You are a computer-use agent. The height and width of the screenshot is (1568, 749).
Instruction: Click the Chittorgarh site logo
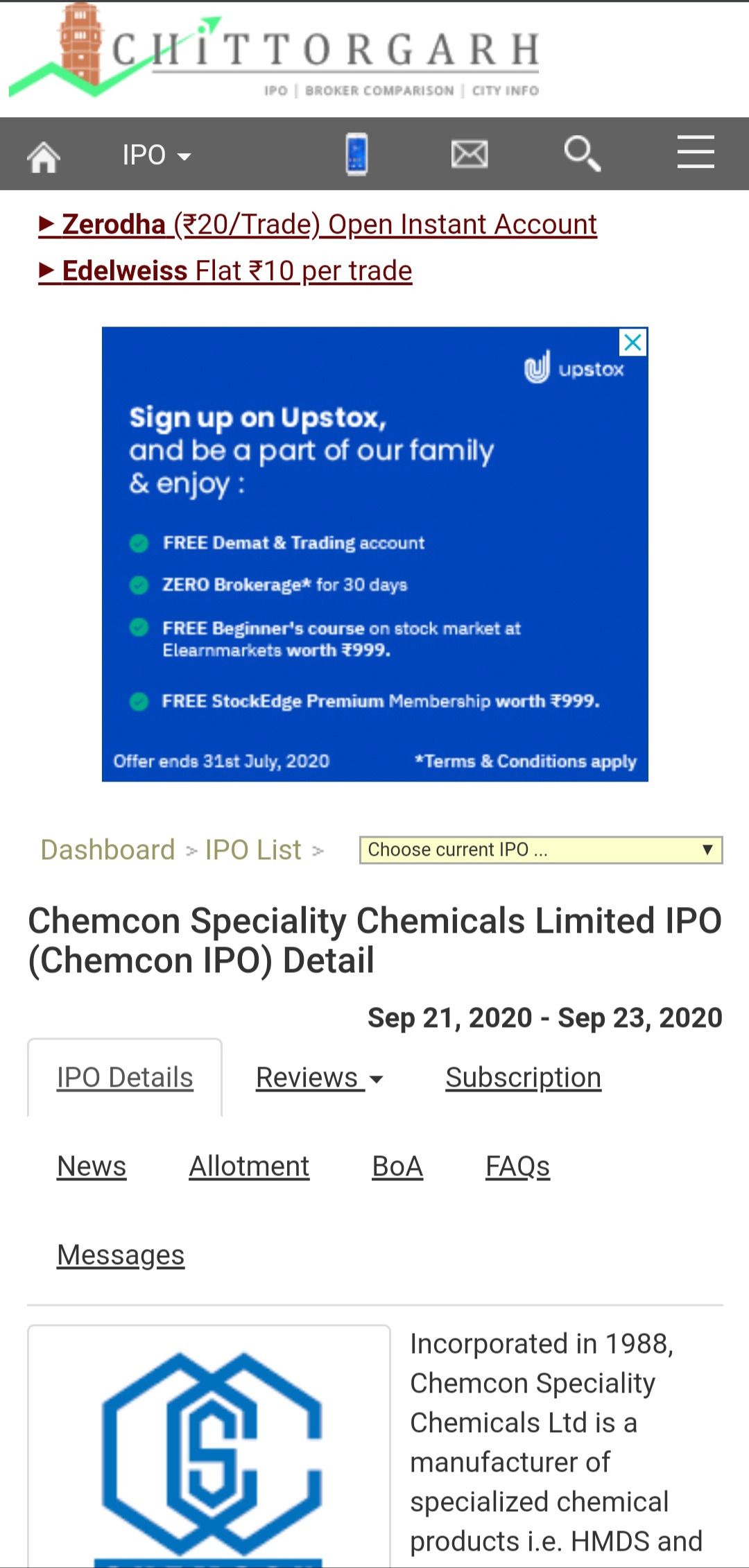[x=274, y=52]
